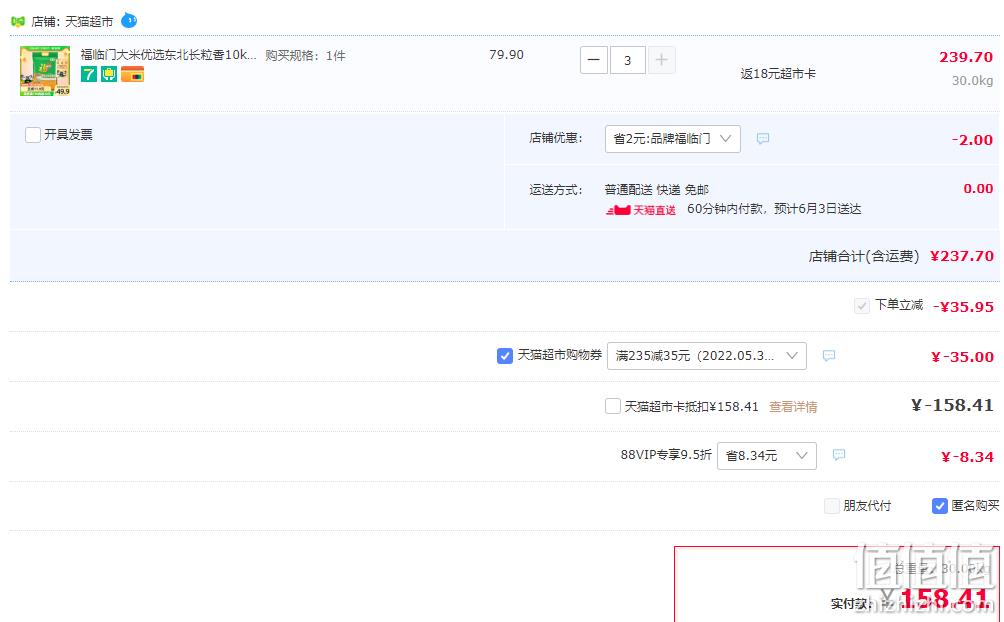Click the unit price 79.90
This screenshot has width=1004, height=622.
click(x=506, y=55)
